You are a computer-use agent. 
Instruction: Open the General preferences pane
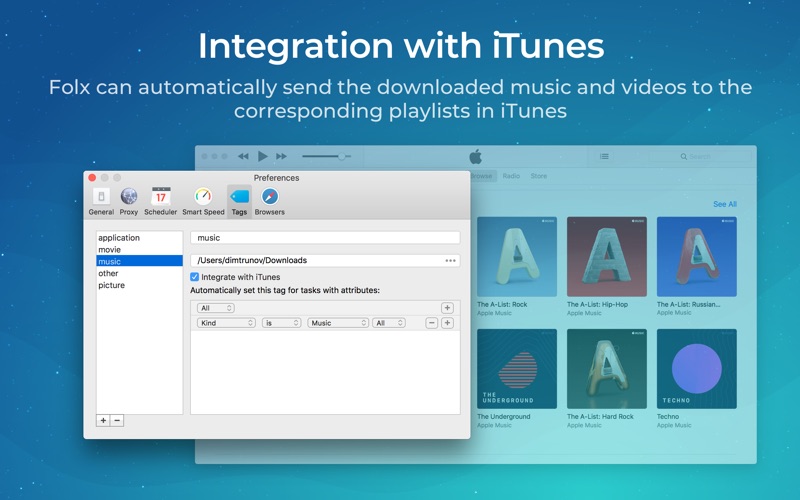pyautogui.click(x=101, y=201)
